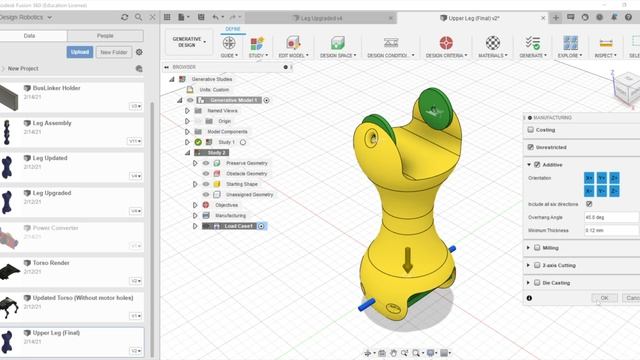Open the notifications bell icon
This screenshot has height=360, width=640.
[x=614, y=18]
